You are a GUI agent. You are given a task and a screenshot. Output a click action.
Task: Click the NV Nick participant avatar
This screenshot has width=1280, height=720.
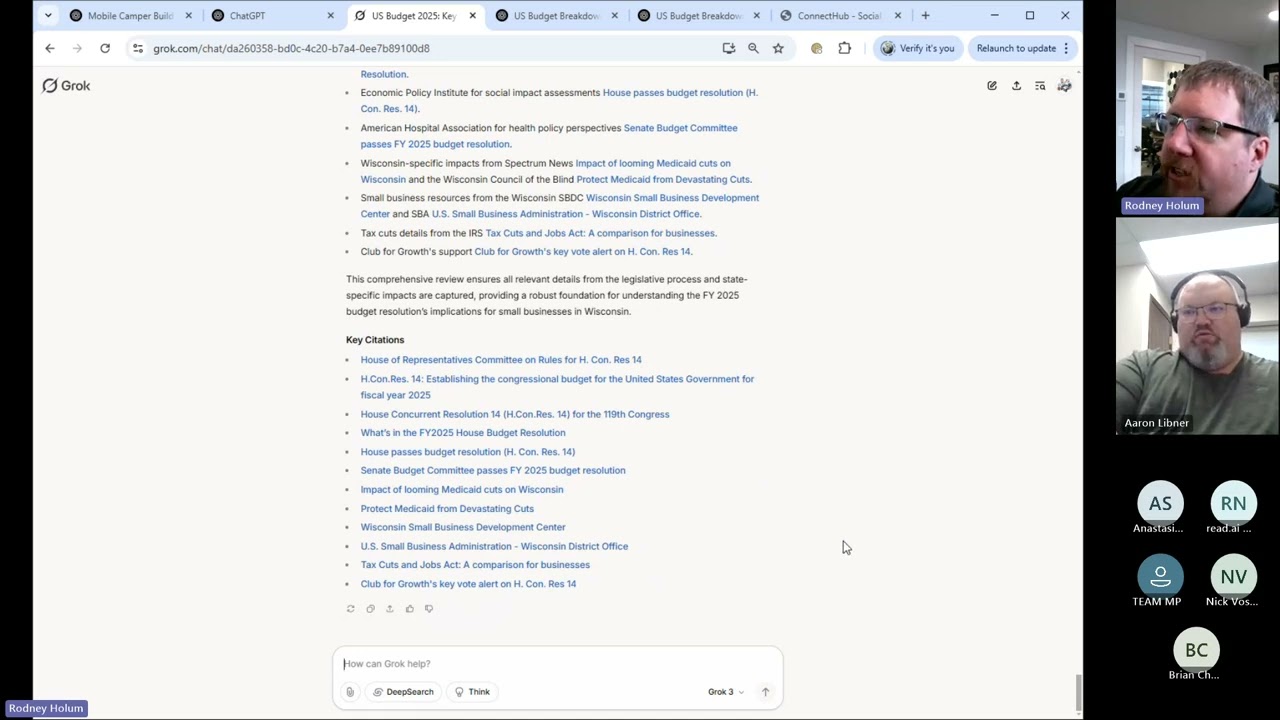pyautogui.click(x=1233, y=577)
